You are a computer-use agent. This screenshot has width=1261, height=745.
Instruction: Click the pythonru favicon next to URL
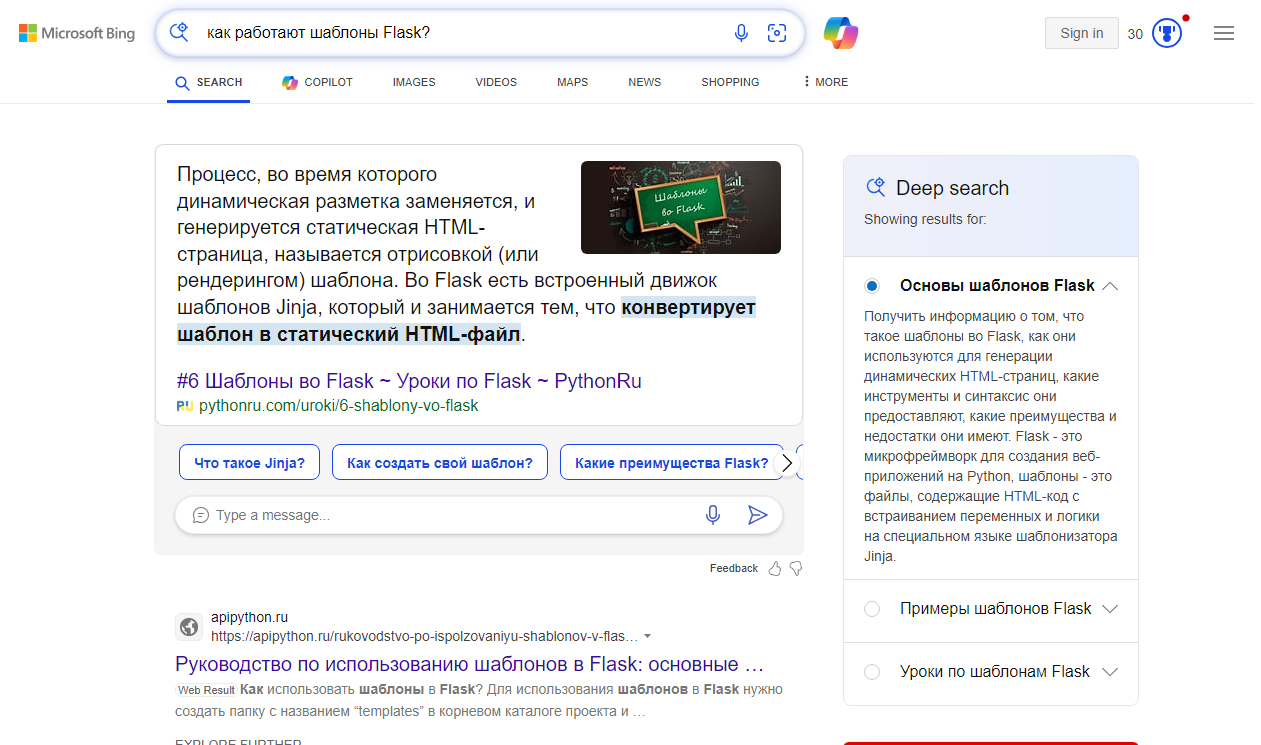[185, 406]
